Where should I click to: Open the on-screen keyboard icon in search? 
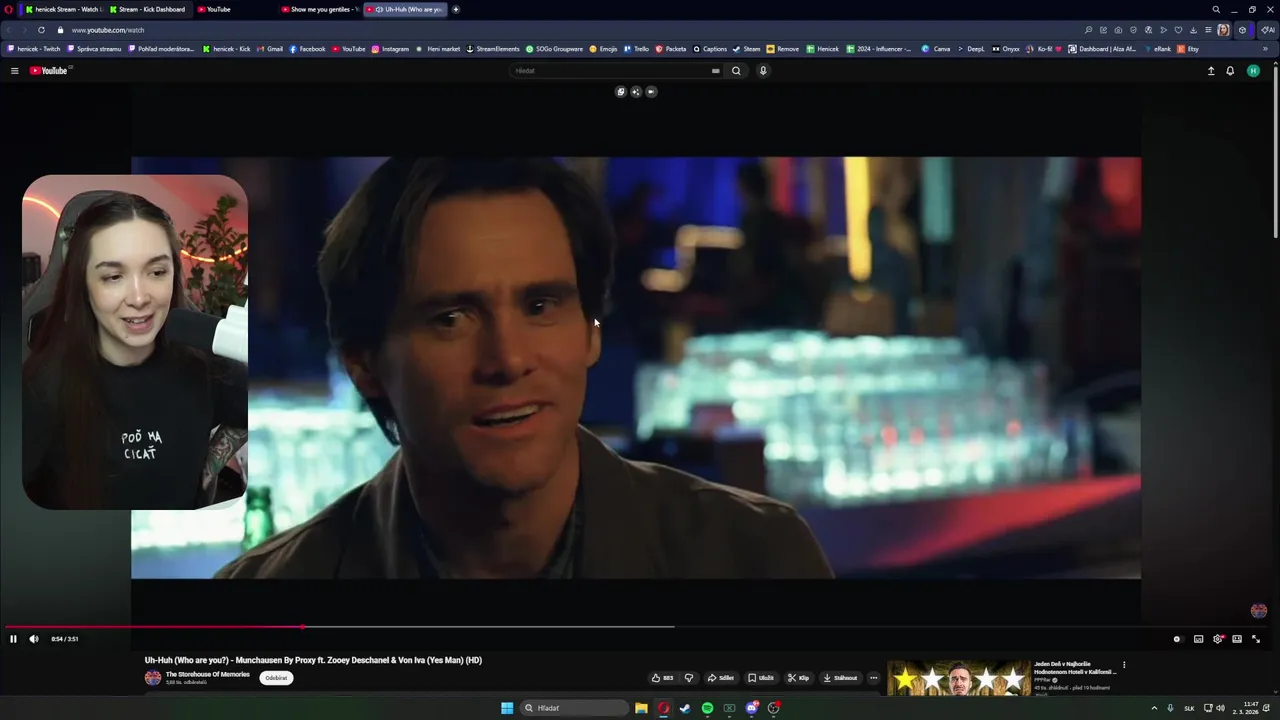coord(715,71)
